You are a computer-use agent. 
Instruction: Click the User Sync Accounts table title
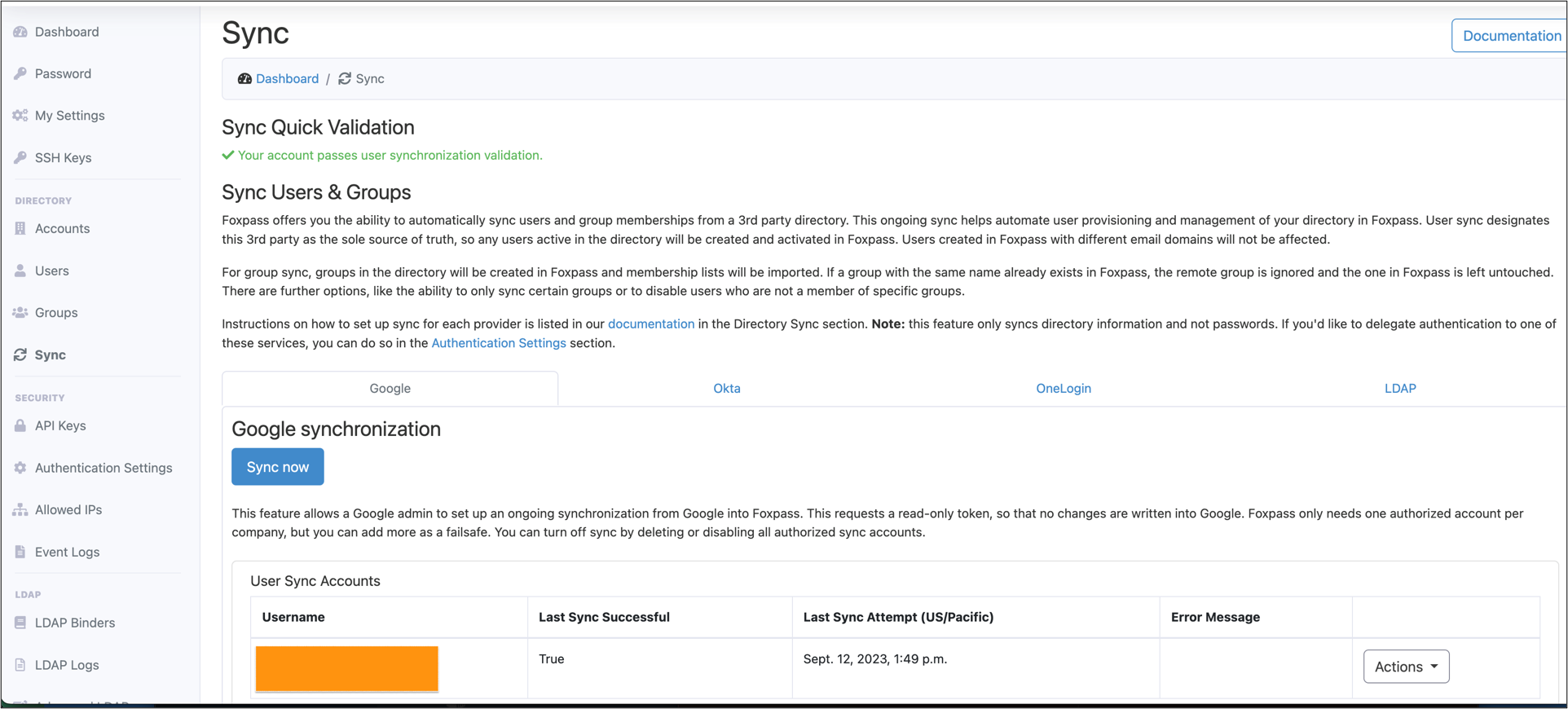(x=315, y=581)
